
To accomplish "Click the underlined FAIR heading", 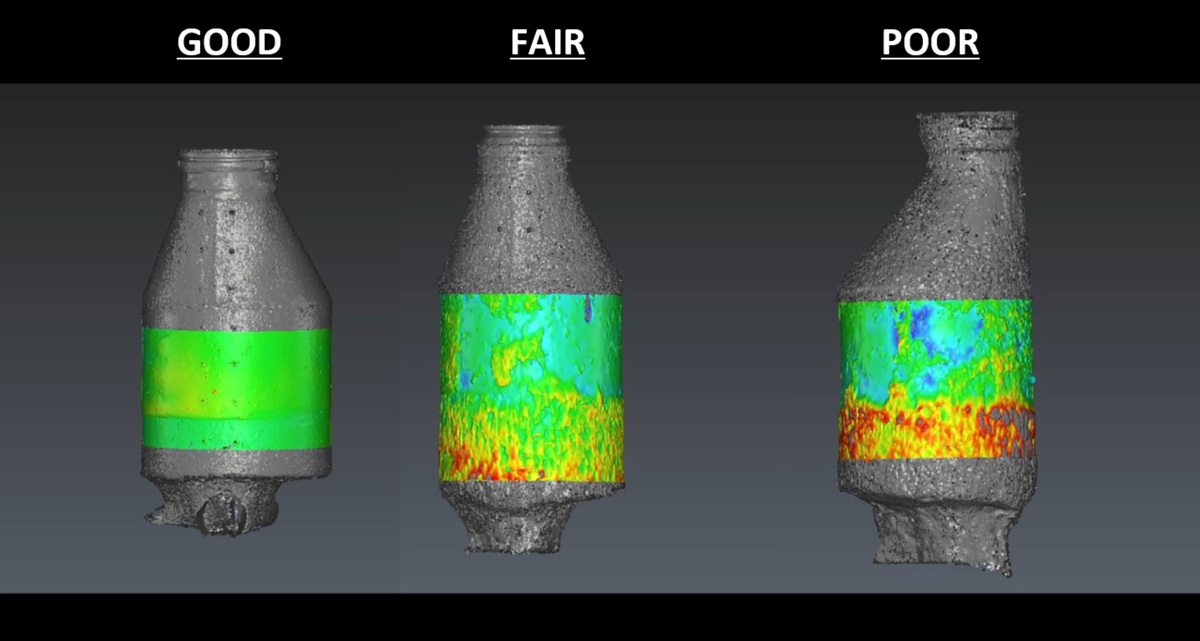I will tap(547, 43).
